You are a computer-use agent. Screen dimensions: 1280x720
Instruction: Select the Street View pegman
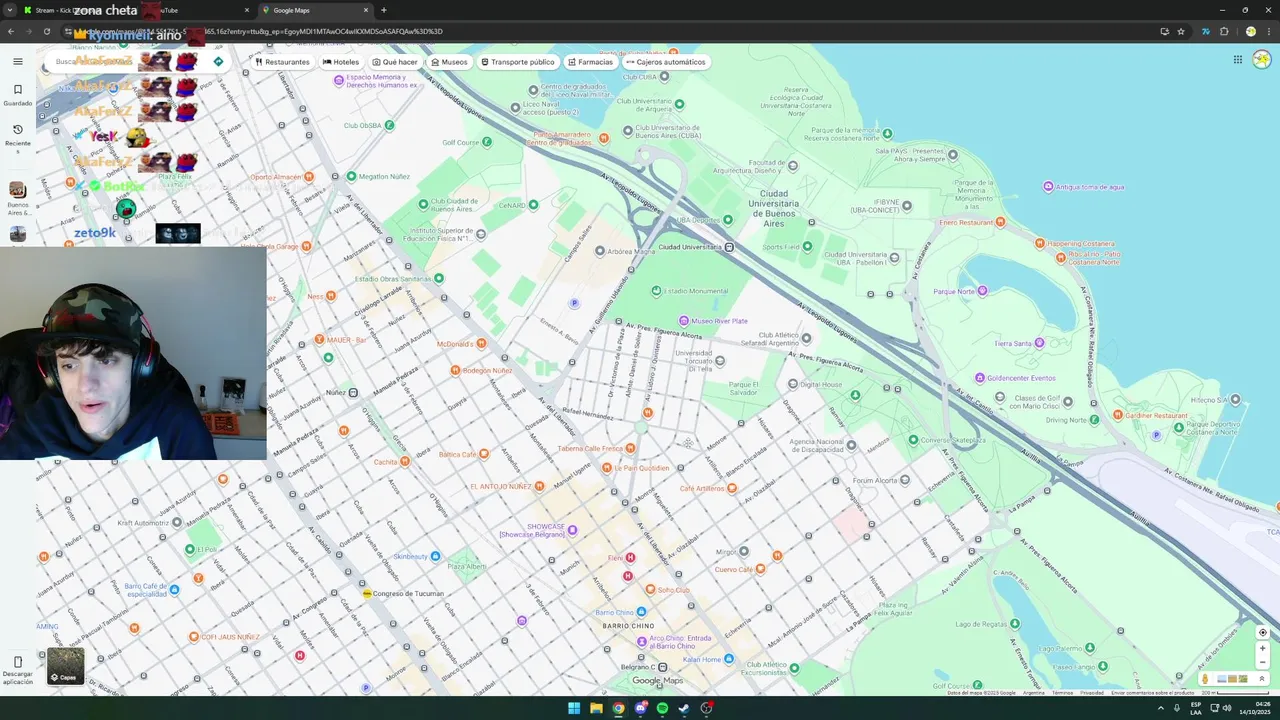[x=1204, y=679]
